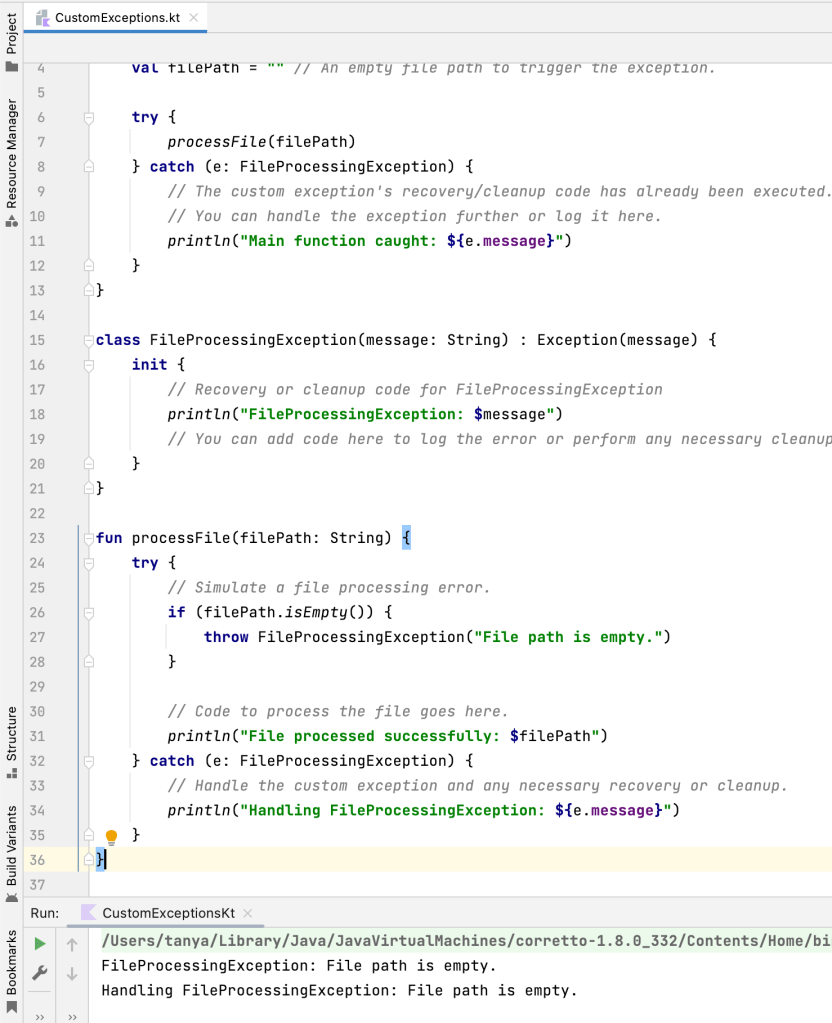This screenshot has width=832, height=1023.
Task: Collapse the try block at line 6
Action: [89, 118]
